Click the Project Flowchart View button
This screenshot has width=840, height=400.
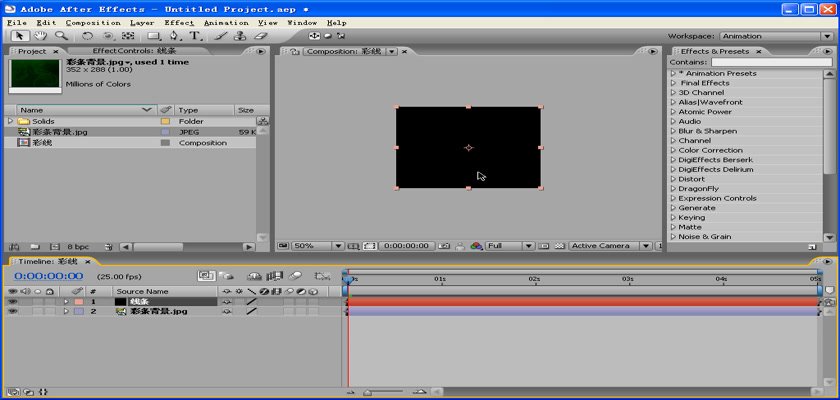(262, 121)
